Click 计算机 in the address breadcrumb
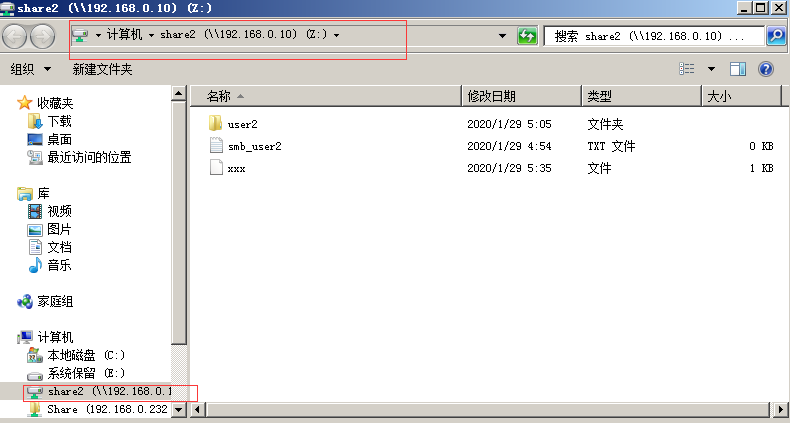The height and width of the screenshot is (423, 790). tap(125, 35)
